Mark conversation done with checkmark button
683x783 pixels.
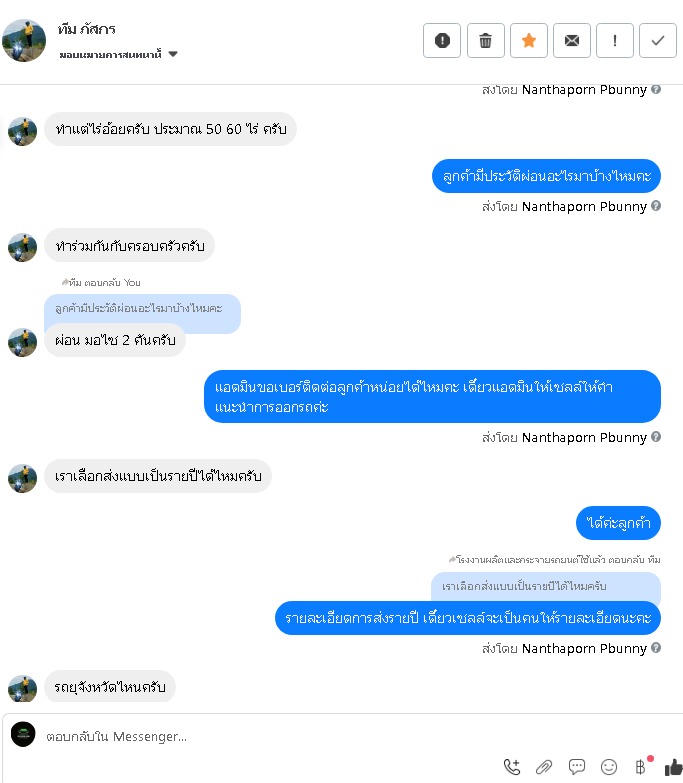pyautogui.click(x=658, y=40)
